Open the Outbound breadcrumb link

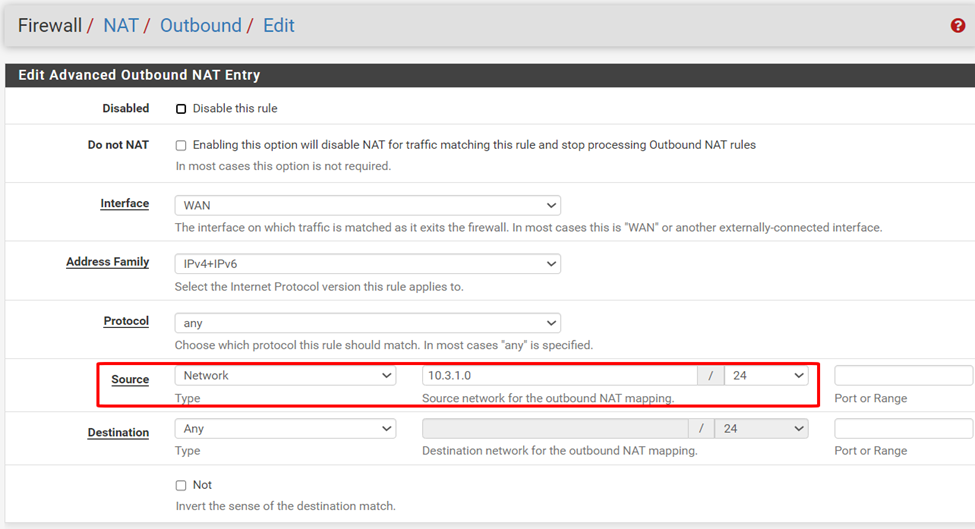(x=200, y=25)
